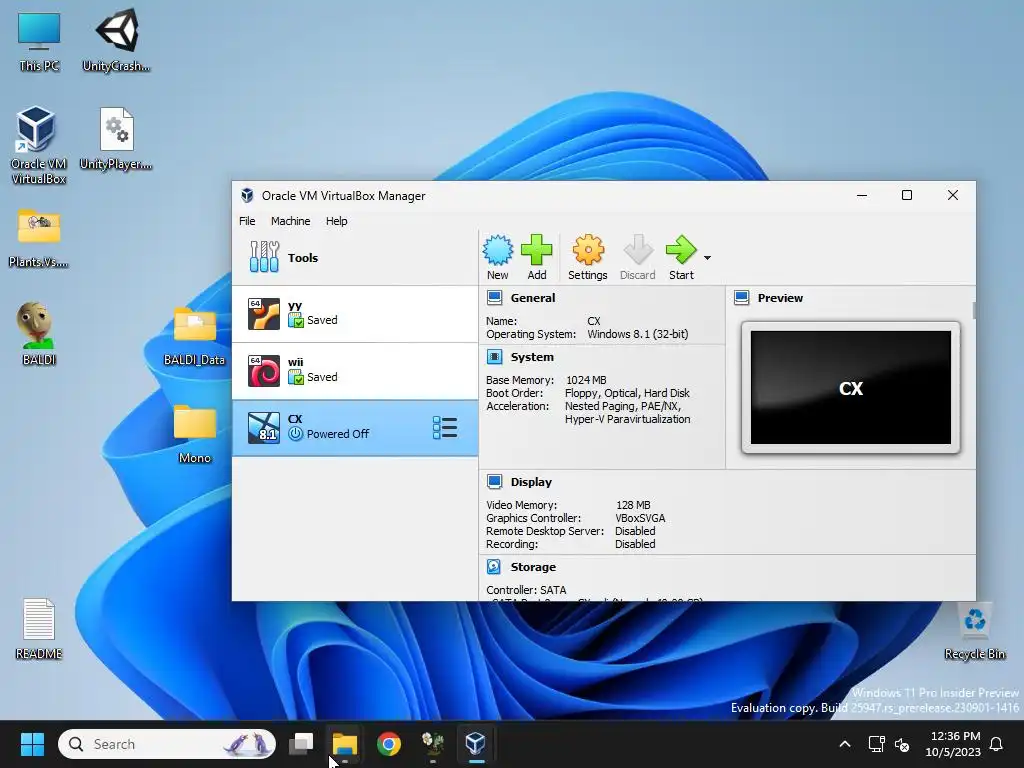The image size is (1024, 768).
Task: Open the Start button dropdown arrow
Action: pyautogui.click(x=707, y=258)
